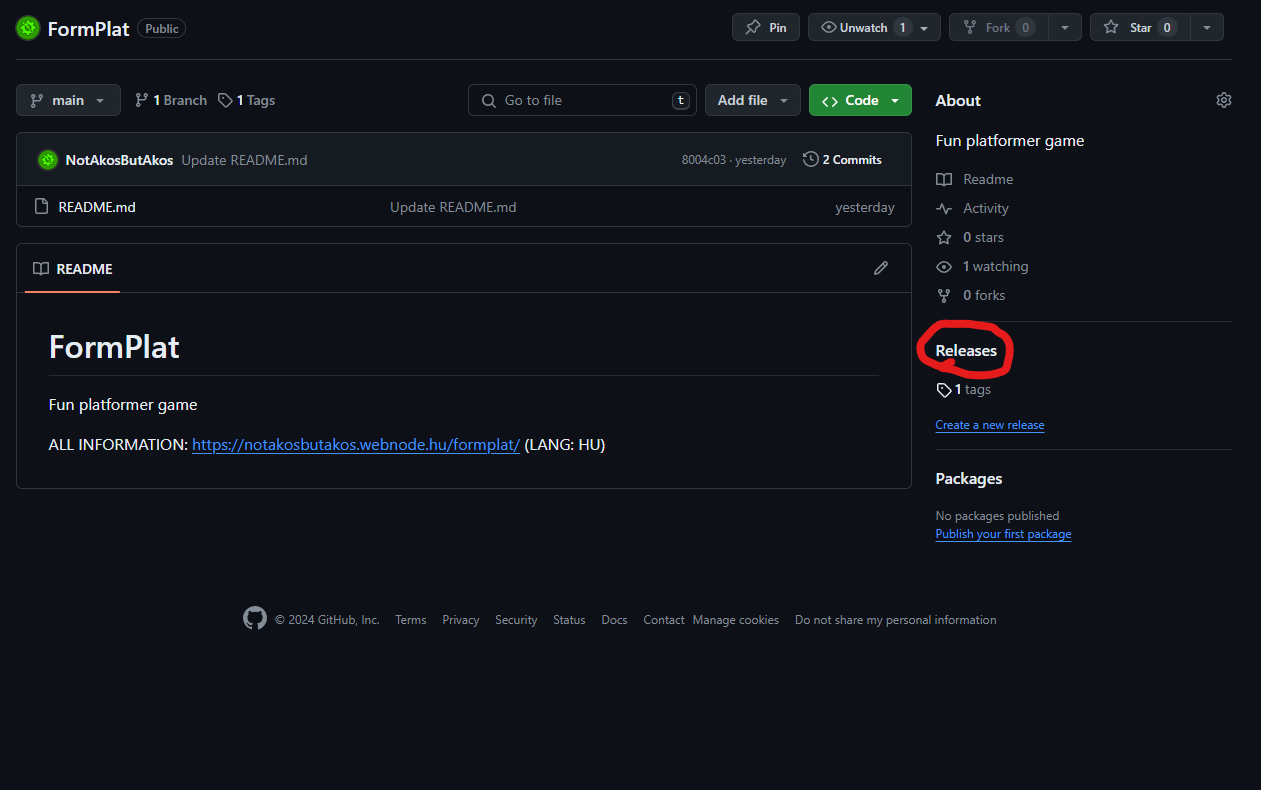The width and height of the screenshot is (1261, 790).
Task: Open the 1 Branch list
Action: tap(171, 100)
